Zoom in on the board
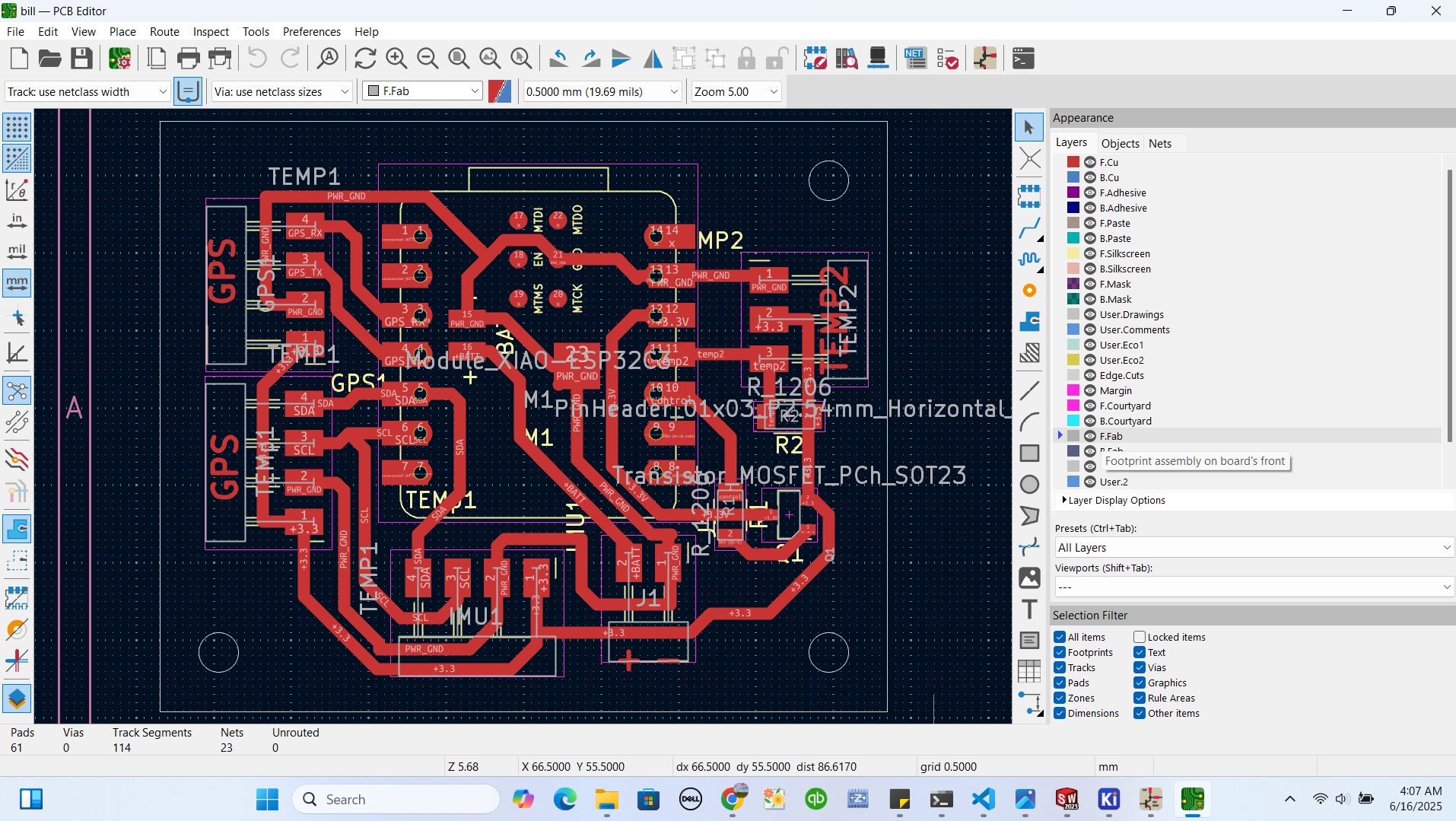Screen dimensions: 1456x821 396,59
